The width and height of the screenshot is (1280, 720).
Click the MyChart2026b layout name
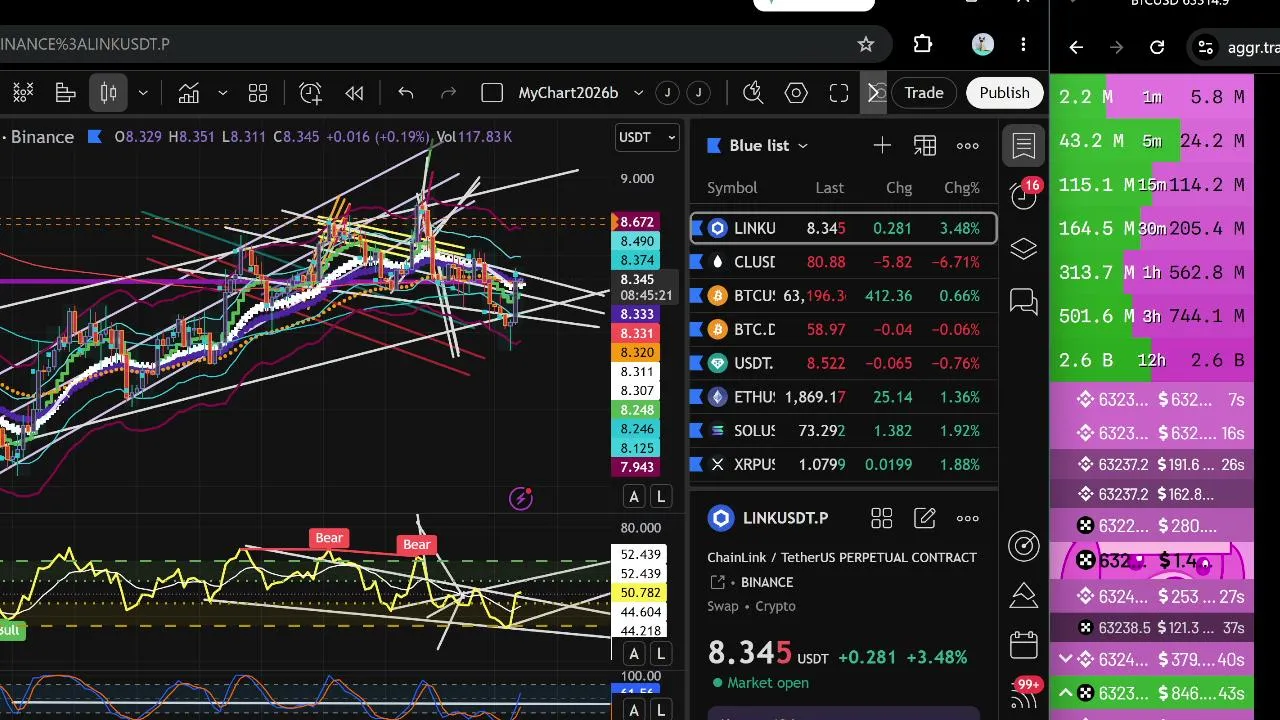(568, 93)
